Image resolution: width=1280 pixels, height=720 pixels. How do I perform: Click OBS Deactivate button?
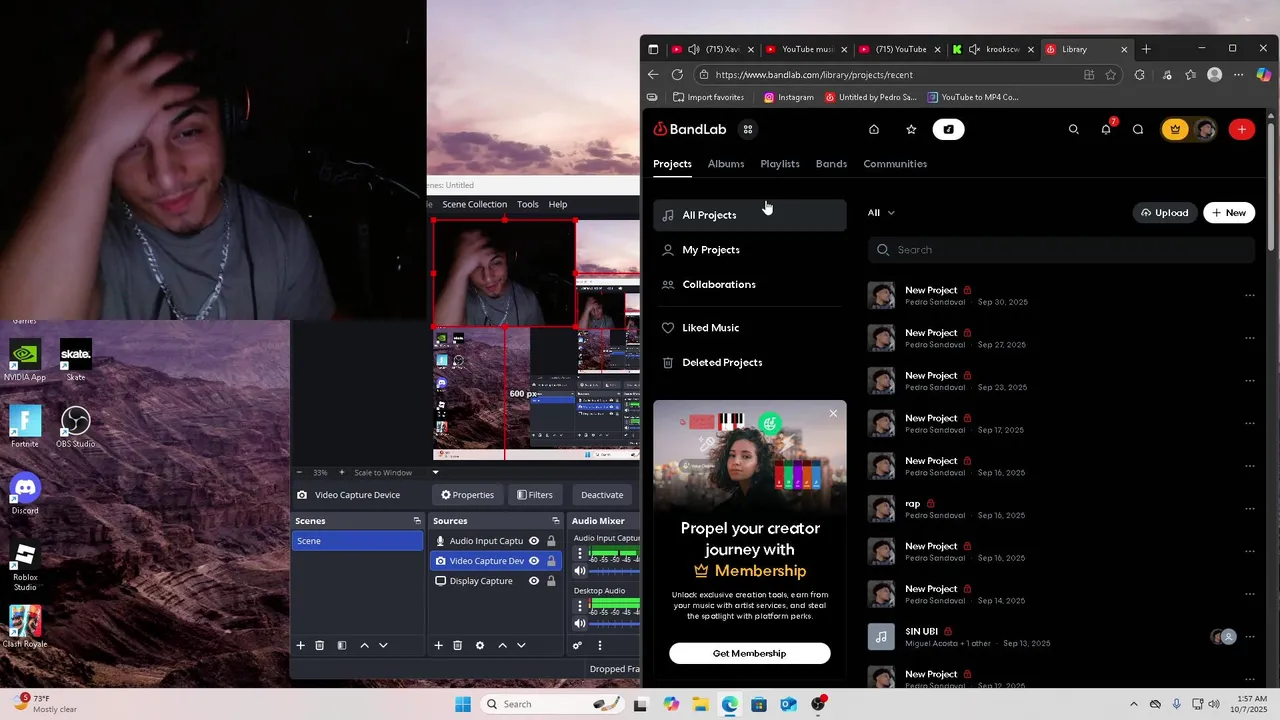[x=602, y=495]
